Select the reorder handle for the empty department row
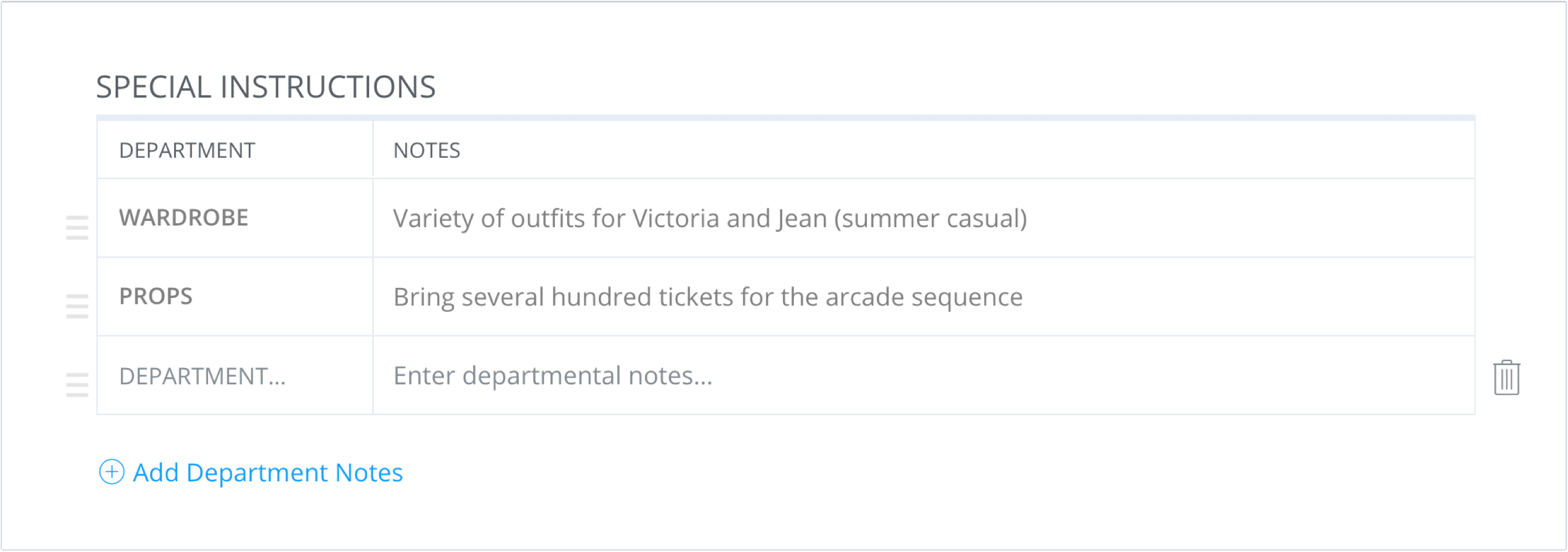 (77, 384)
